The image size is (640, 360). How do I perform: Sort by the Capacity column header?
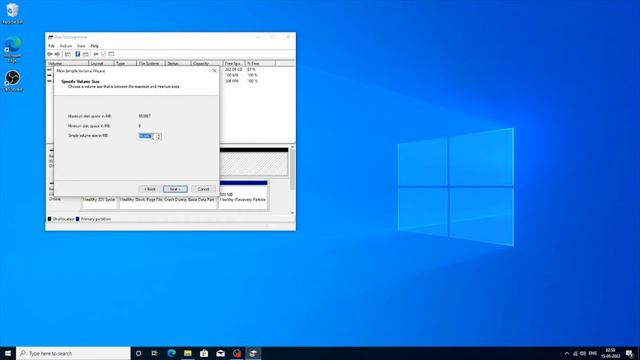tap(207, 63)
